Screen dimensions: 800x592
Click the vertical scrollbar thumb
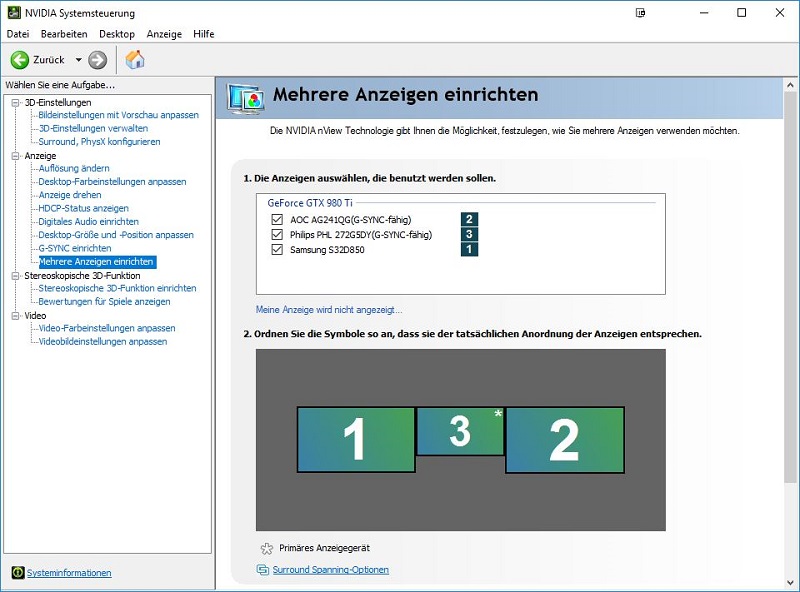click(790, 287)
